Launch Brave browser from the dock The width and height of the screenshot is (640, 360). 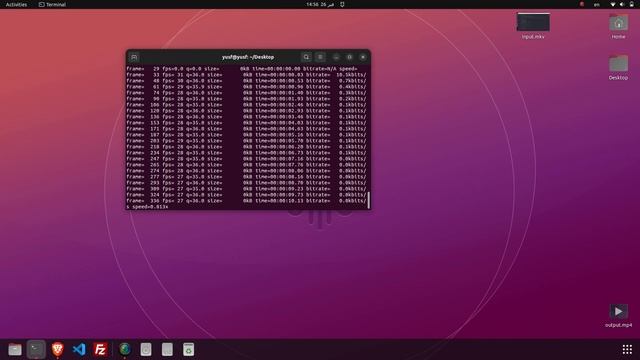58,349
